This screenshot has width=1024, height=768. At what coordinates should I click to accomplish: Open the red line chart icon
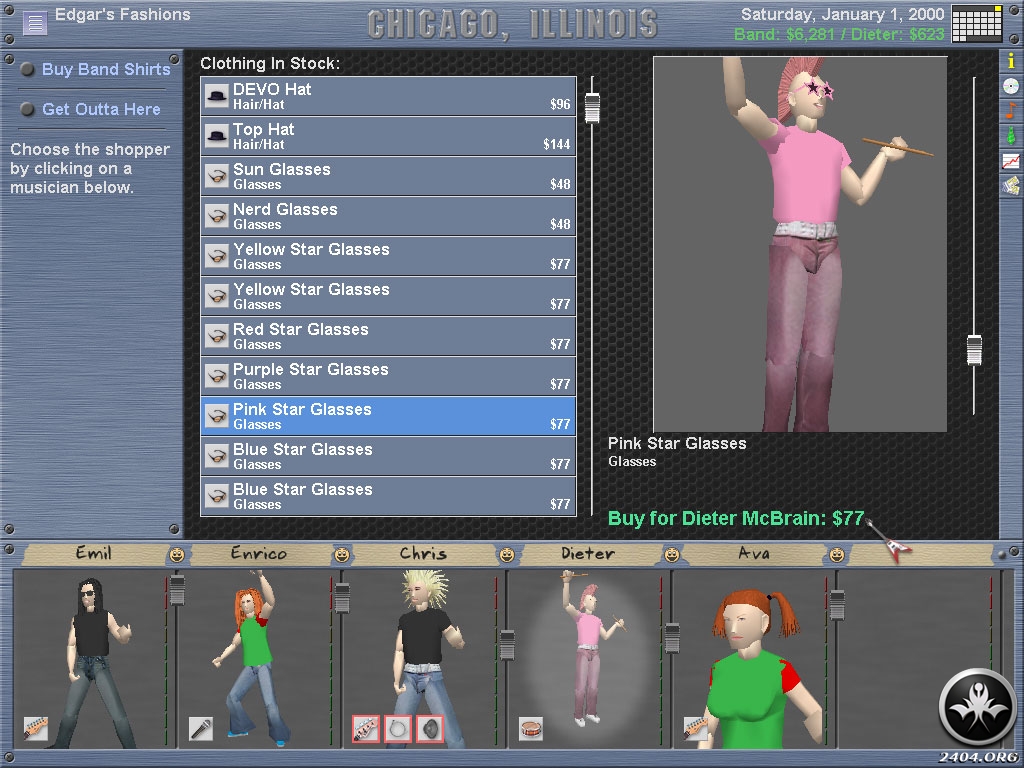click(1011, 160)
